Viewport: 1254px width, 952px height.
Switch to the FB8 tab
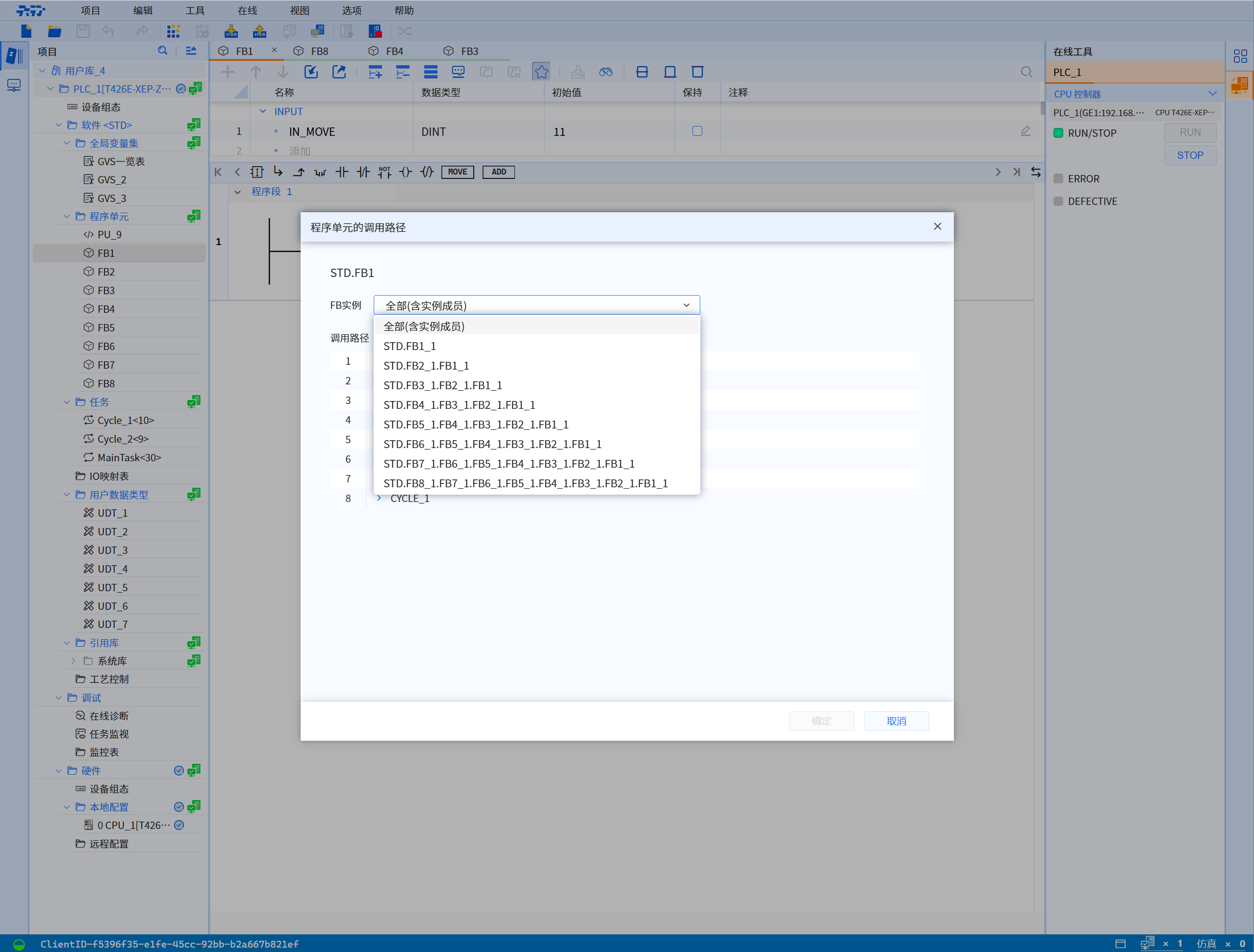(319, 51)
